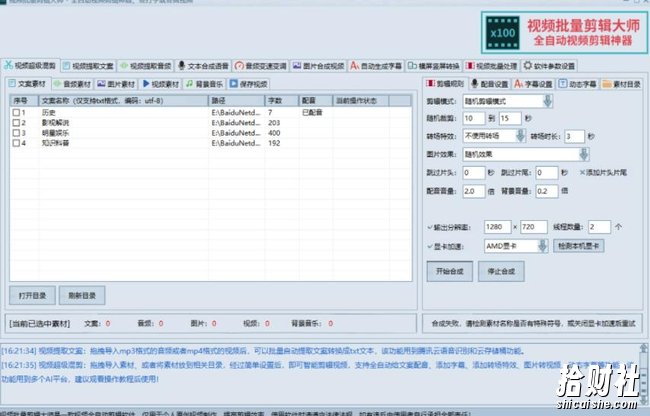650x416 pixels.
Task: Toggle the 输出分辨率 checkmark
Action: coord(430,227)
